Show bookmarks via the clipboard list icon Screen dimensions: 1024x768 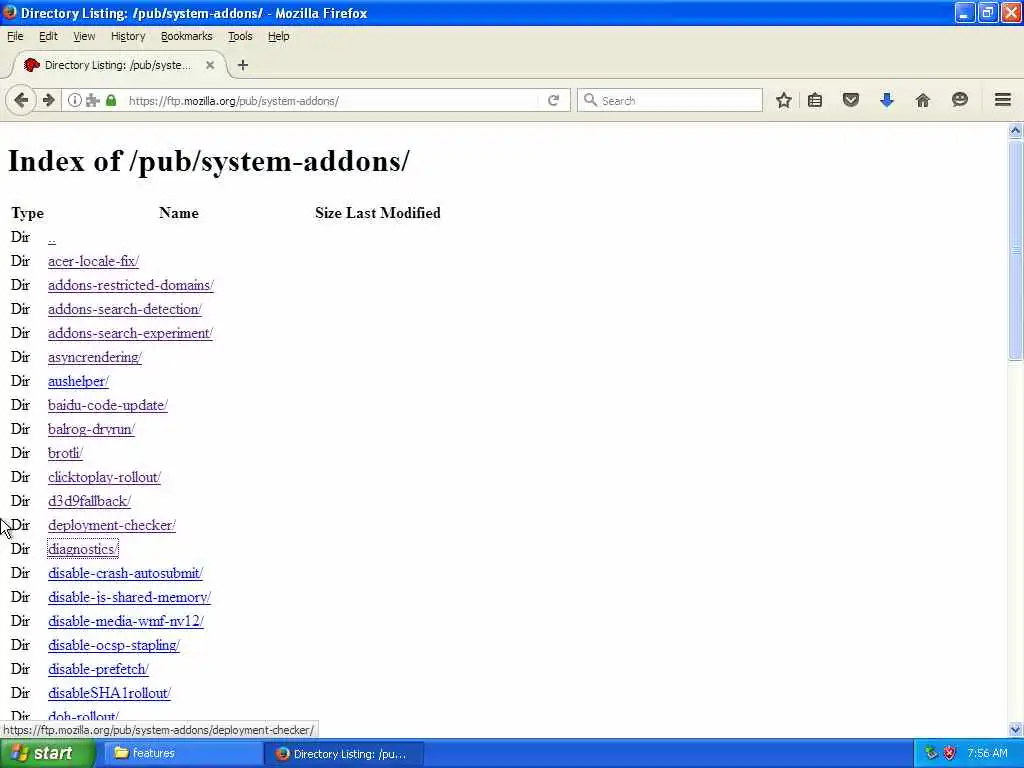click(815, 101)
